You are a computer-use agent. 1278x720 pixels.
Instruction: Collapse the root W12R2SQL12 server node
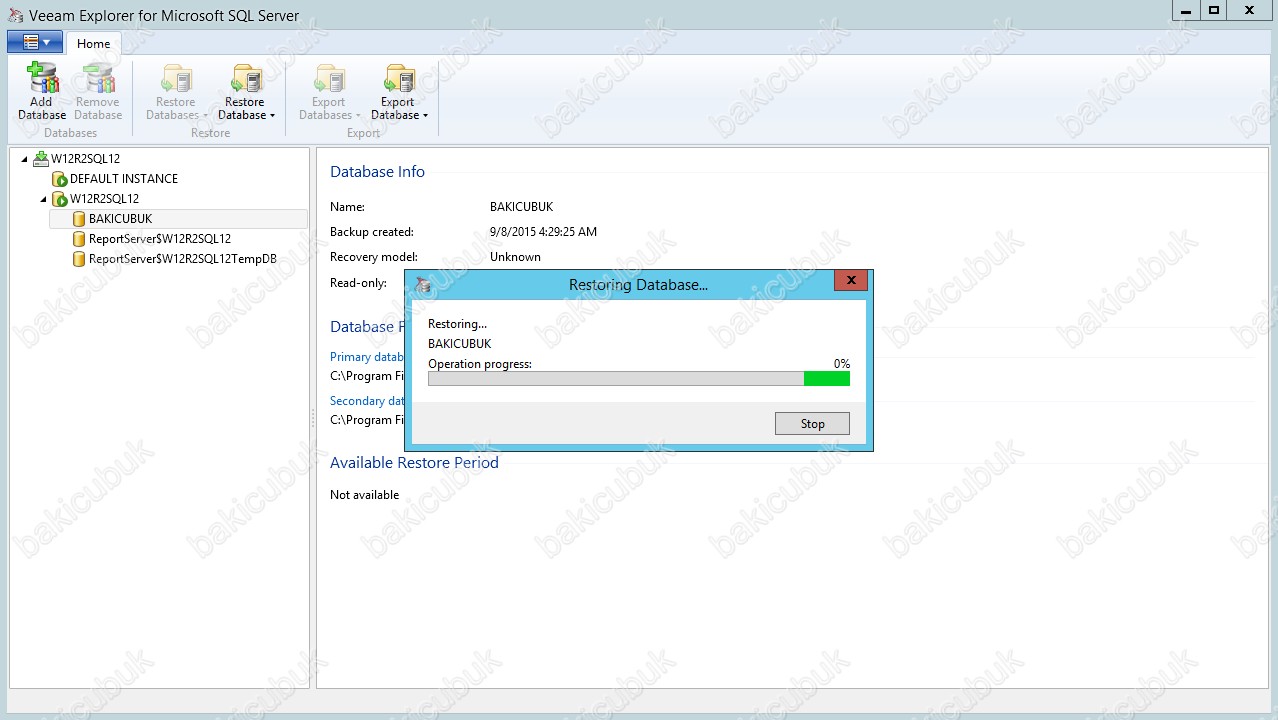pos(25,159)
